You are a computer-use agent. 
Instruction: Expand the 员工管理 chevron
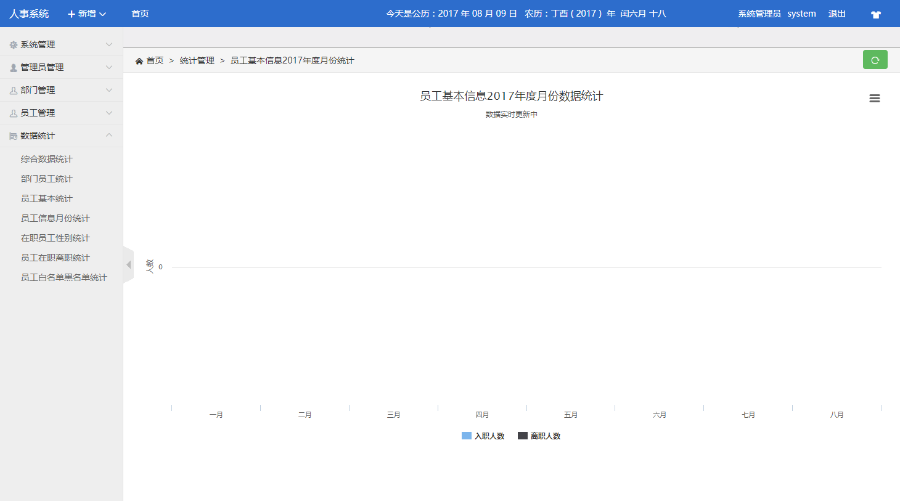(109, 113)
